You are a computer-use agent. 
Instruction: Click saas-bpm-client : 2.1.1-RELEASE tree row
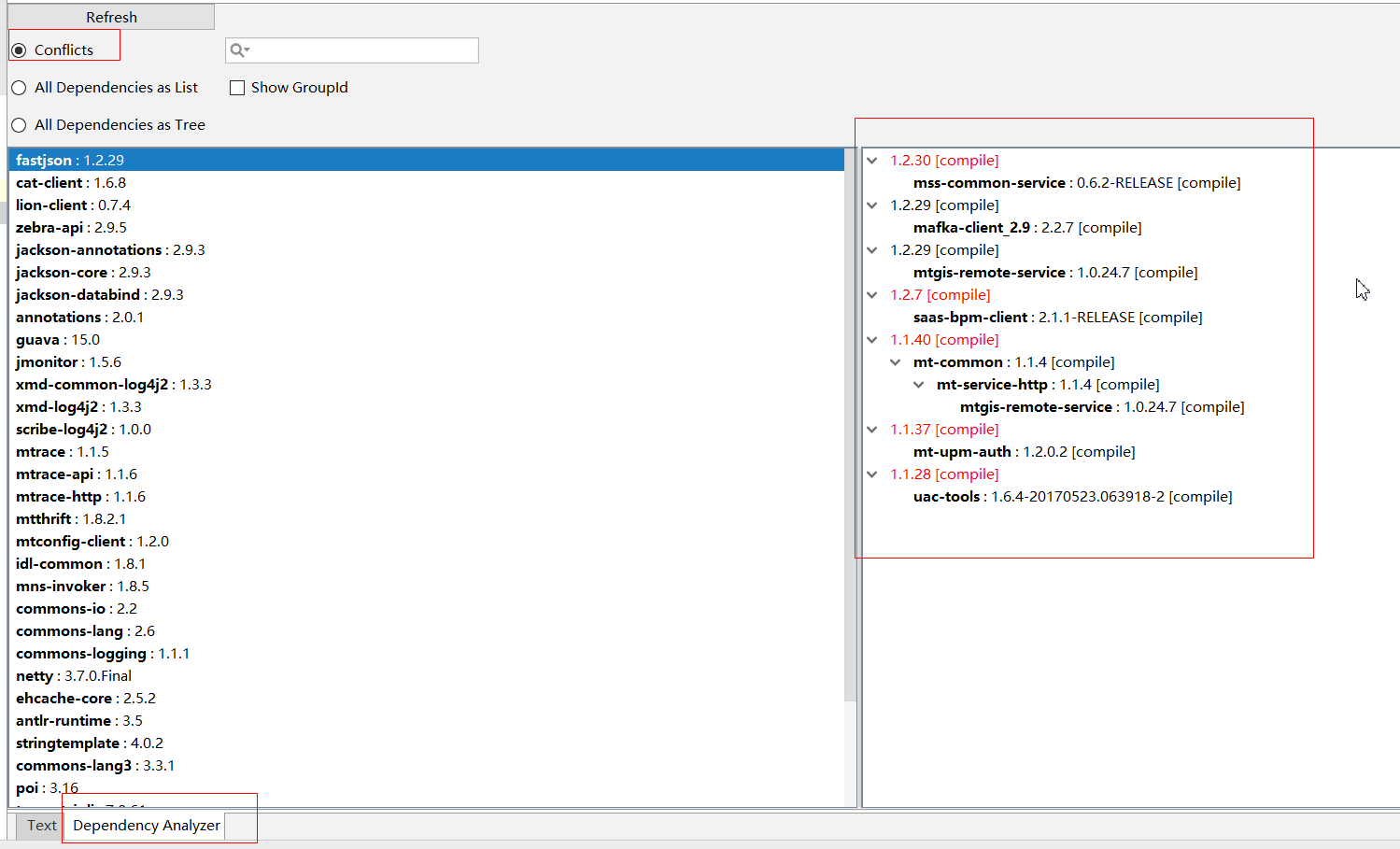click(1058, 318)
